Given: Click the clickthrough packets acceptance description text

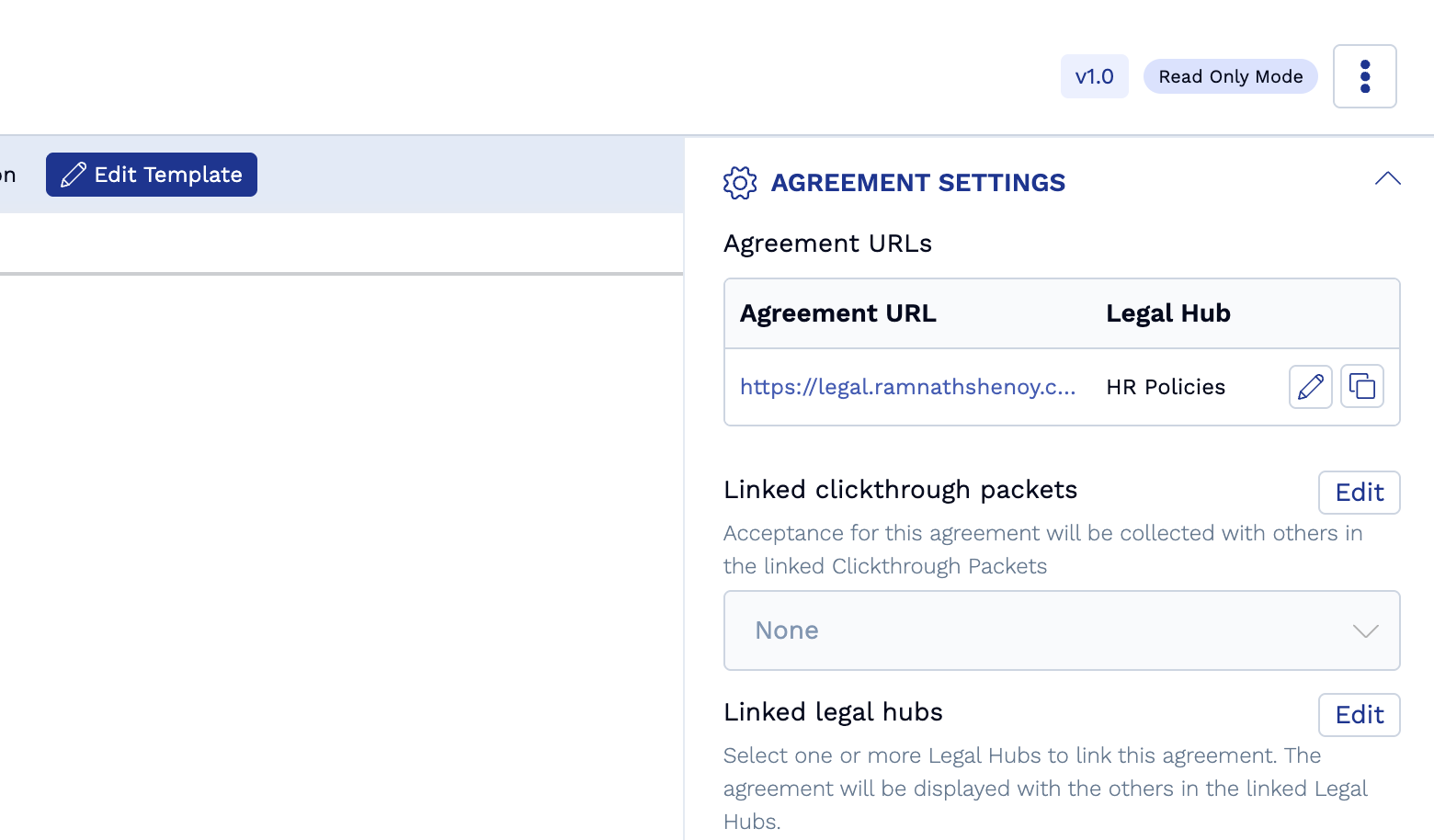Looking at the screenshot, I should [x=1042, y=550].
